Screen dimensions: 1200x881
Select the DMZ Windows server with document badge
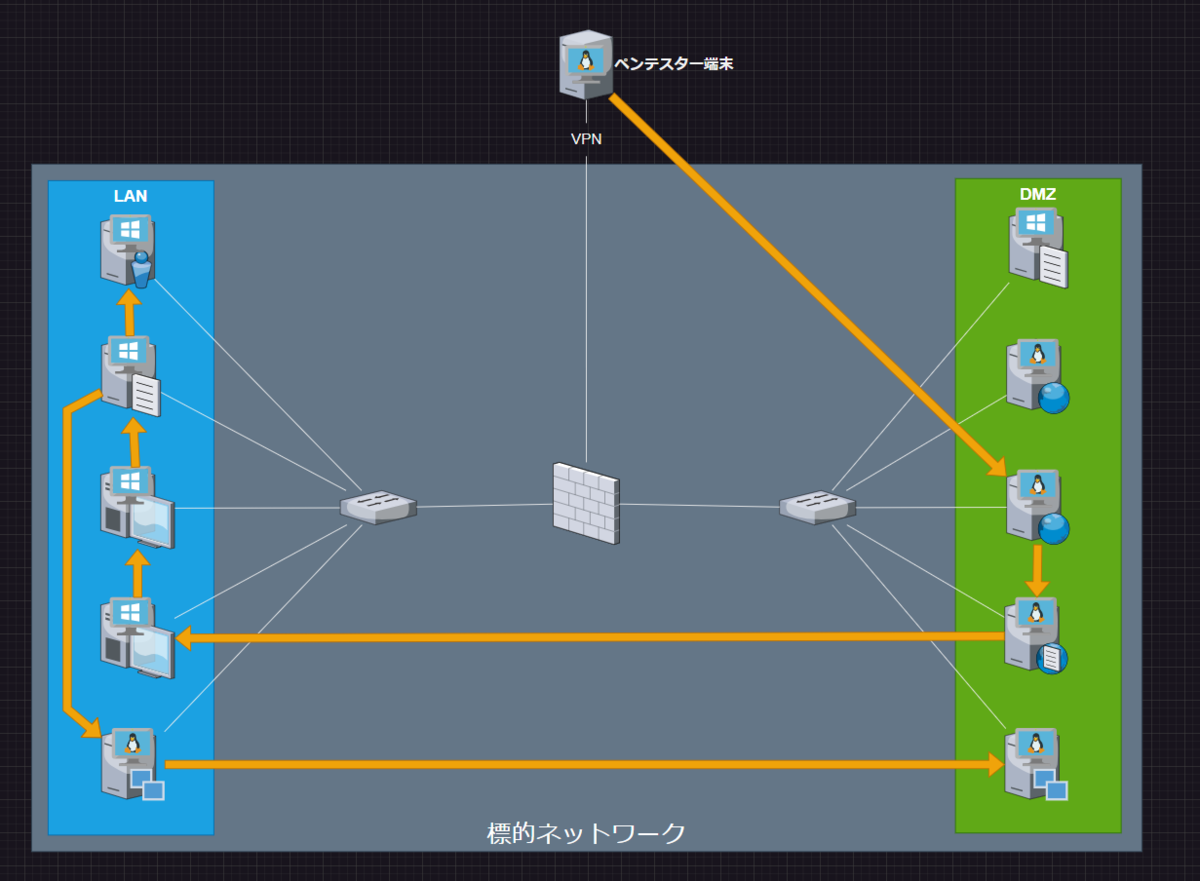1038,248
